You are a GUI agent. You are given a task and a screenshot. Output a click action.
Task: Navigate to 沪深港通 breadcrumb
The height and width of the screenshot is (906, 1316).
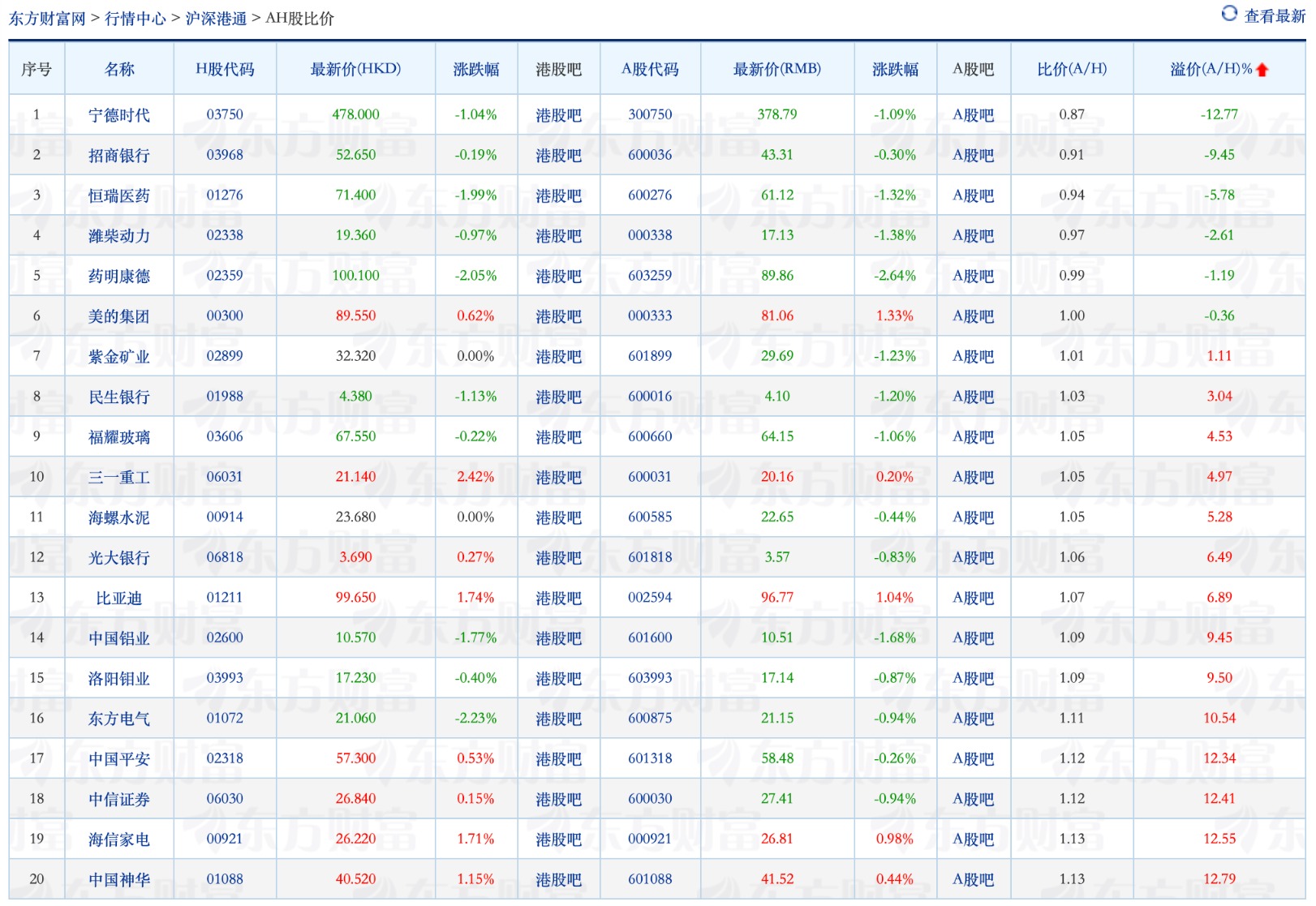point(216,19)
